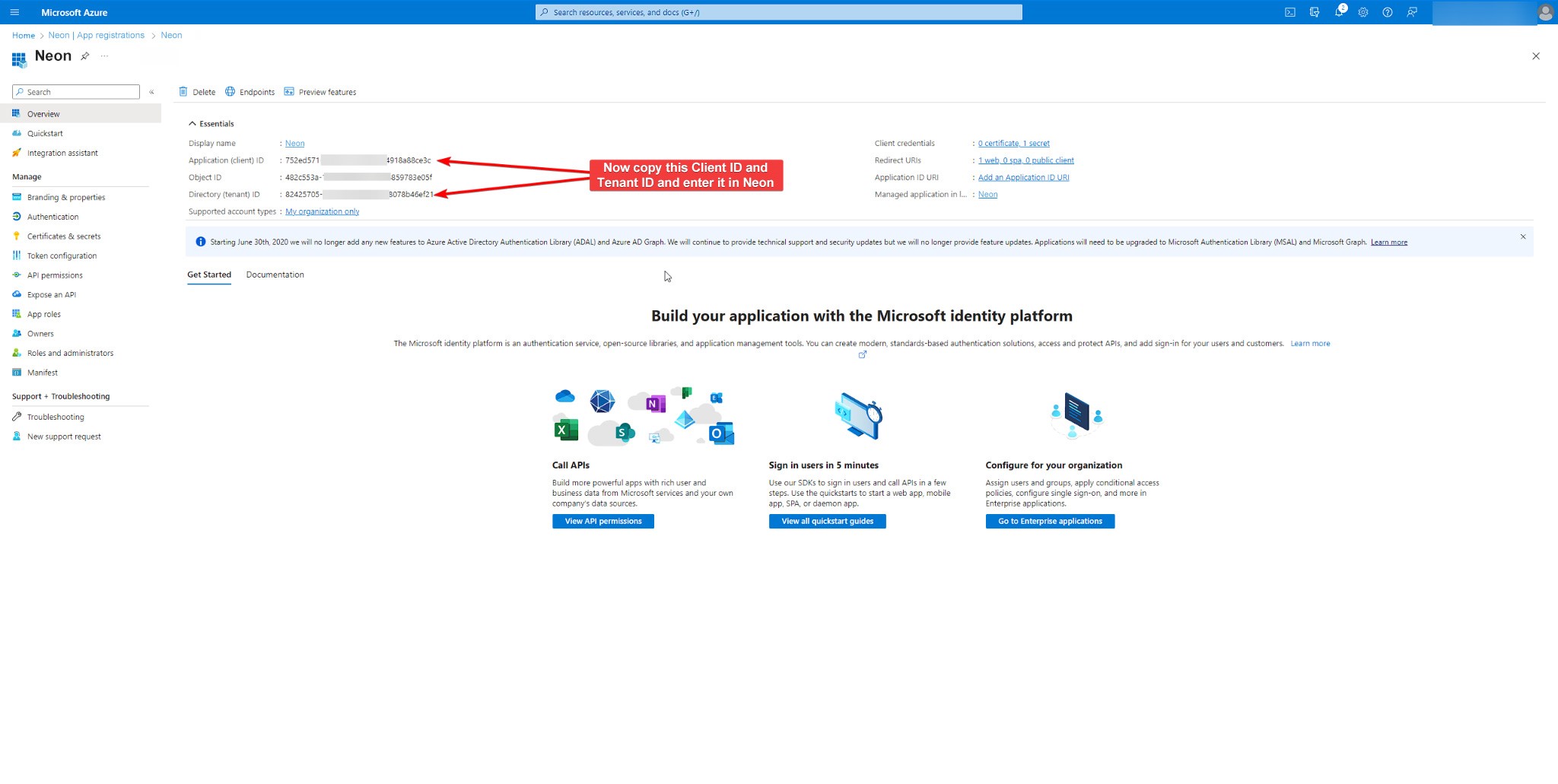Open the portal settings gear icon

[1363, 12]
